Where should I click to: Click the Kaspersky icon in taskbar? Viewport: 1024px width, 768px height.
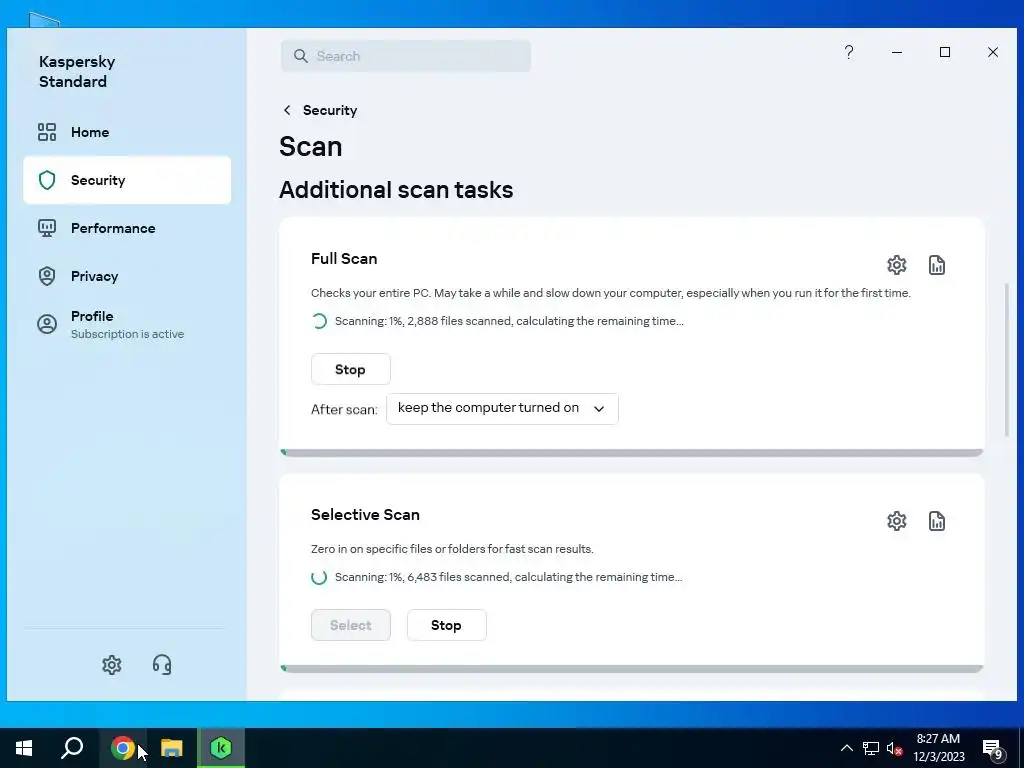221,748
